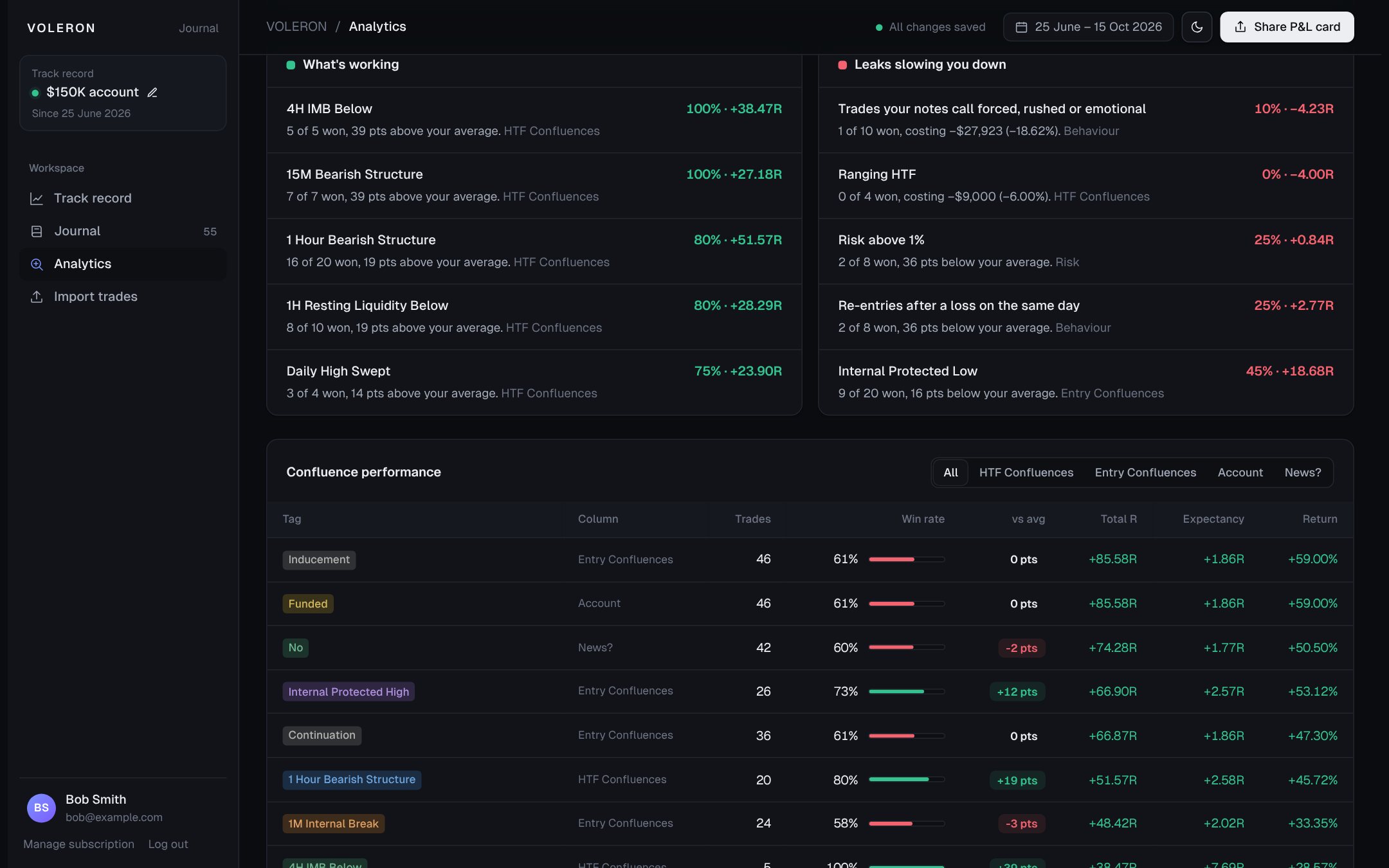Image resolution: width=1389 pixels, height=868 pixels.
Task: Click the Manage subscription link
Action: coord(78,844)
